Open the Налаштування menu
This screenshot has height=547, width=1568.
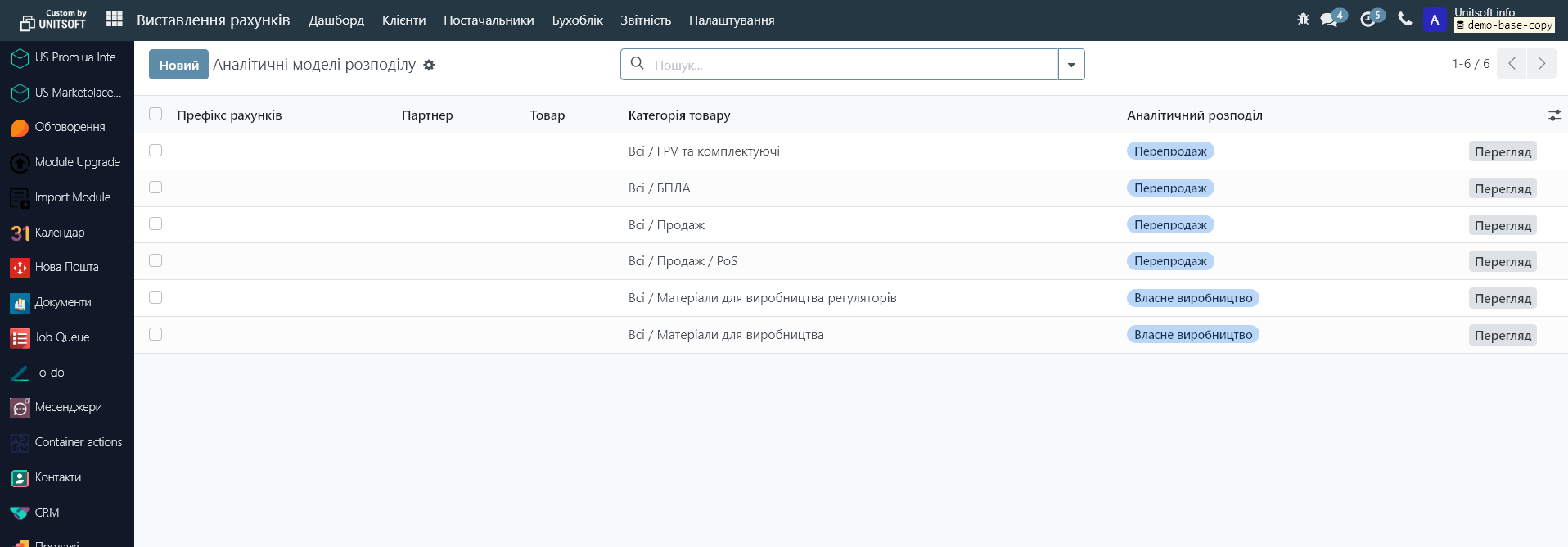coord(731,20)
